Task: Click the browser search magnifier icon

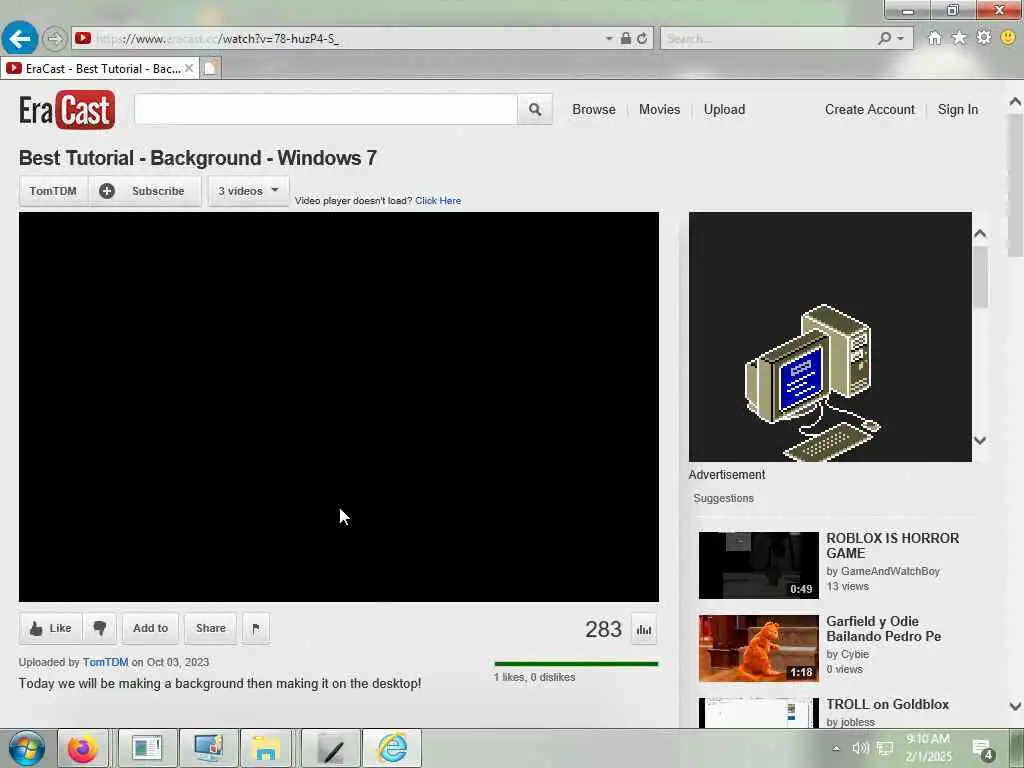Action: [884, 39]
